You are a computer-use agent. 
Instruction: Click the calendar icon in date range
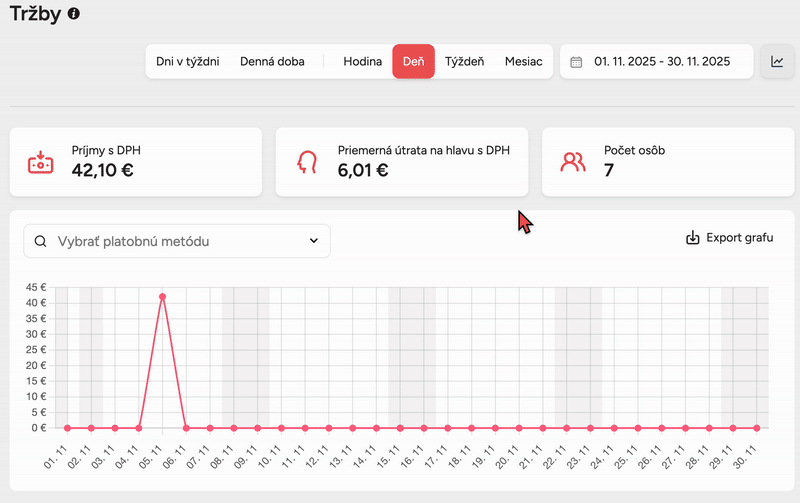click(x=576, y=62)
